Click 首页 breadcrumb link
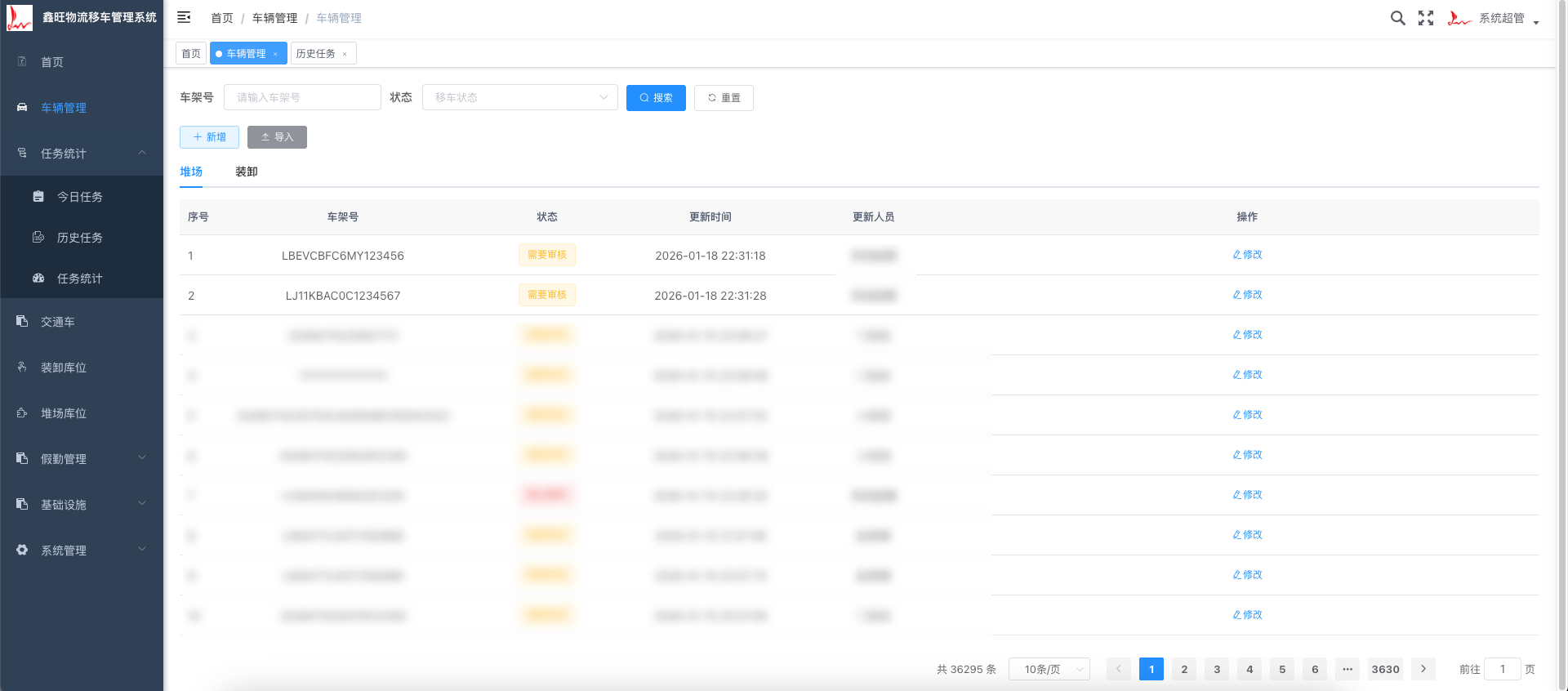1568x691 pixels. 221,18
